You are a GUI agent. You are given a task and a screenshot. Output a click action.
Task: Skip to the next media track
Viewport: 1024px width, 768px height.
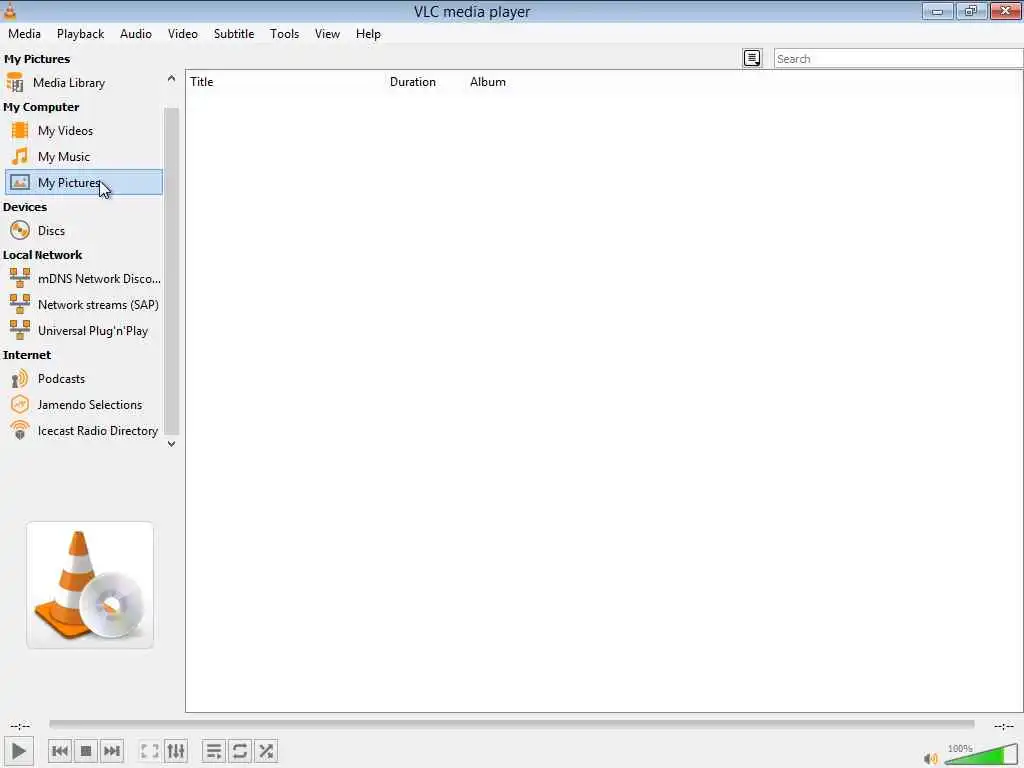click(x=112, y=751)
